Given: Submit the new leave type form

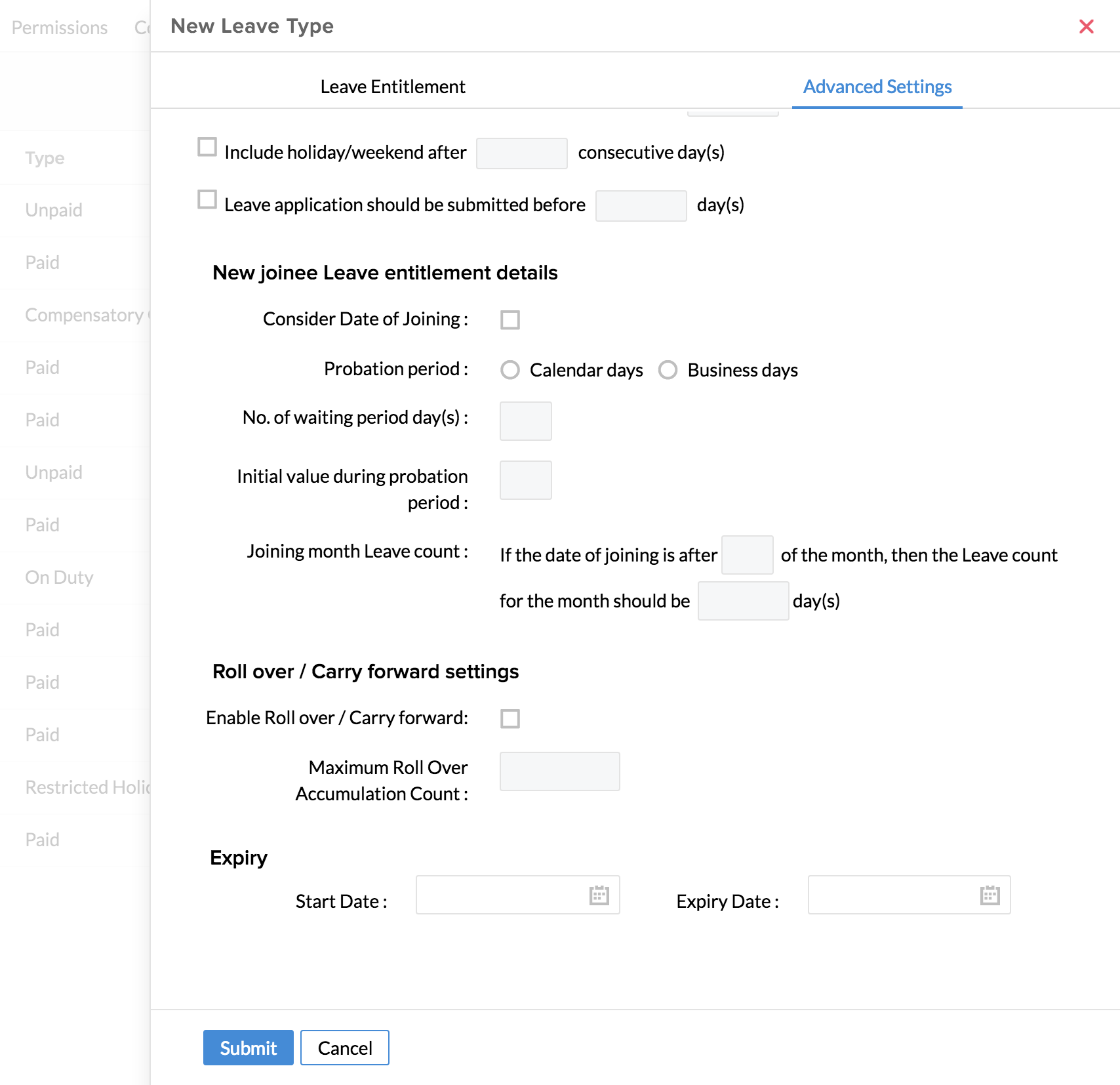Looking at the screenshot, I should tap(248, 1048).
